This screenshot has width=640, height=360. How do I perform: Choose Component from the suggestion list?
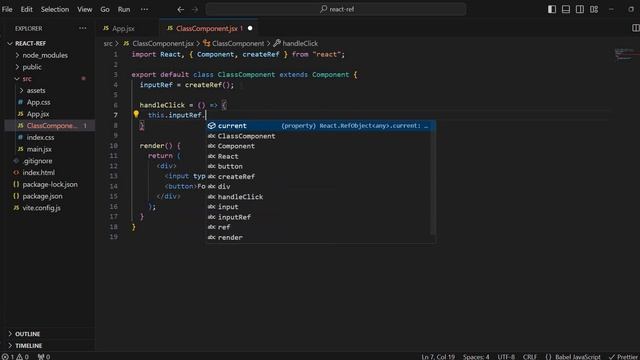point(320,146)
